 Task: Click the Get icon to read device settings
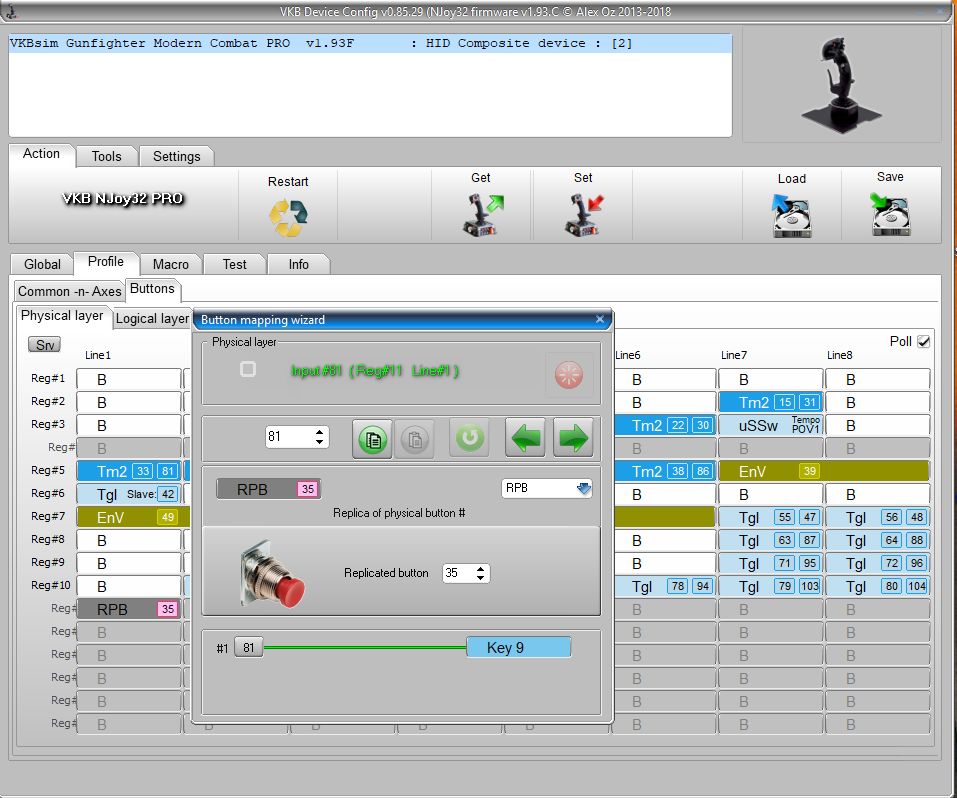click(481, 214)
